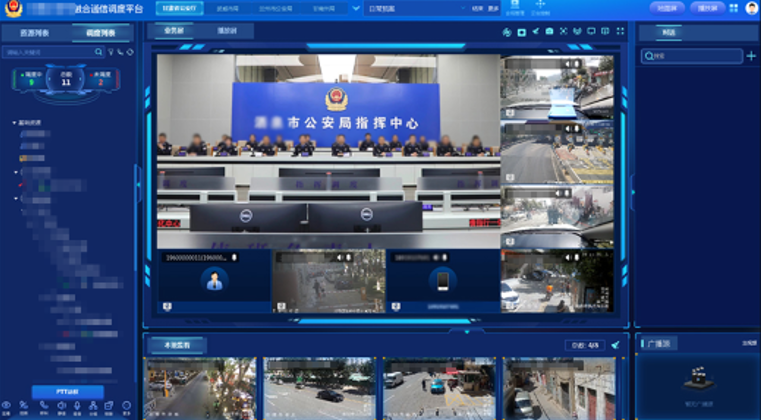
Task: Select first local monitor street thumbnail
Action: pos(200,388)
